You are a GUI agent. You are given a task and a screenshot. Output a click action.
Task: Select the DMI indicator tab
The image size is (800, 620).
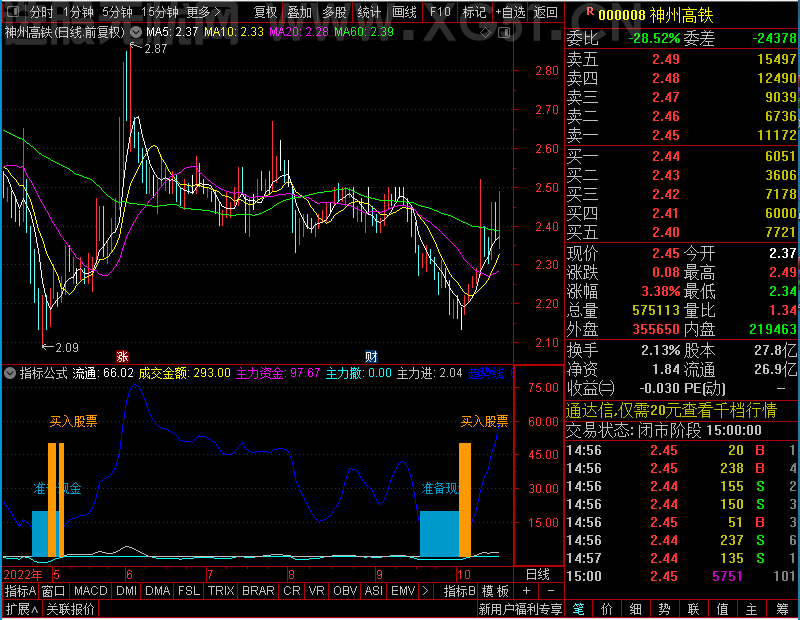pos(126,591)
